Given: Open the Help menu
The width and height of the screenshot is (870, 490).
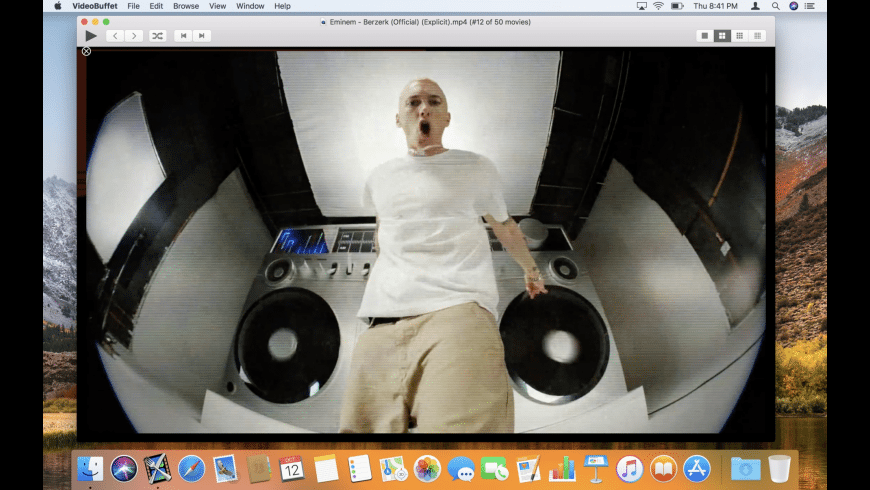Looking at the screenshot, I should 282,6.
